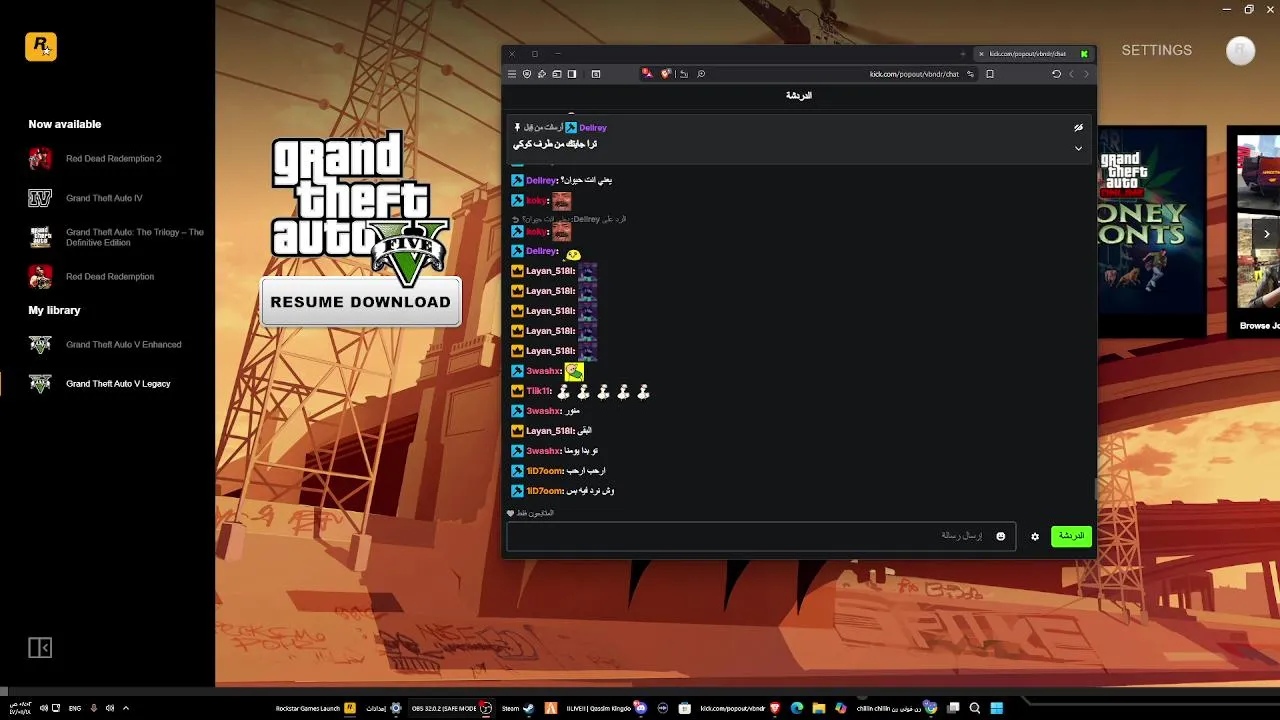
Task: Open chat settings gear icon
Action: 1035,536
